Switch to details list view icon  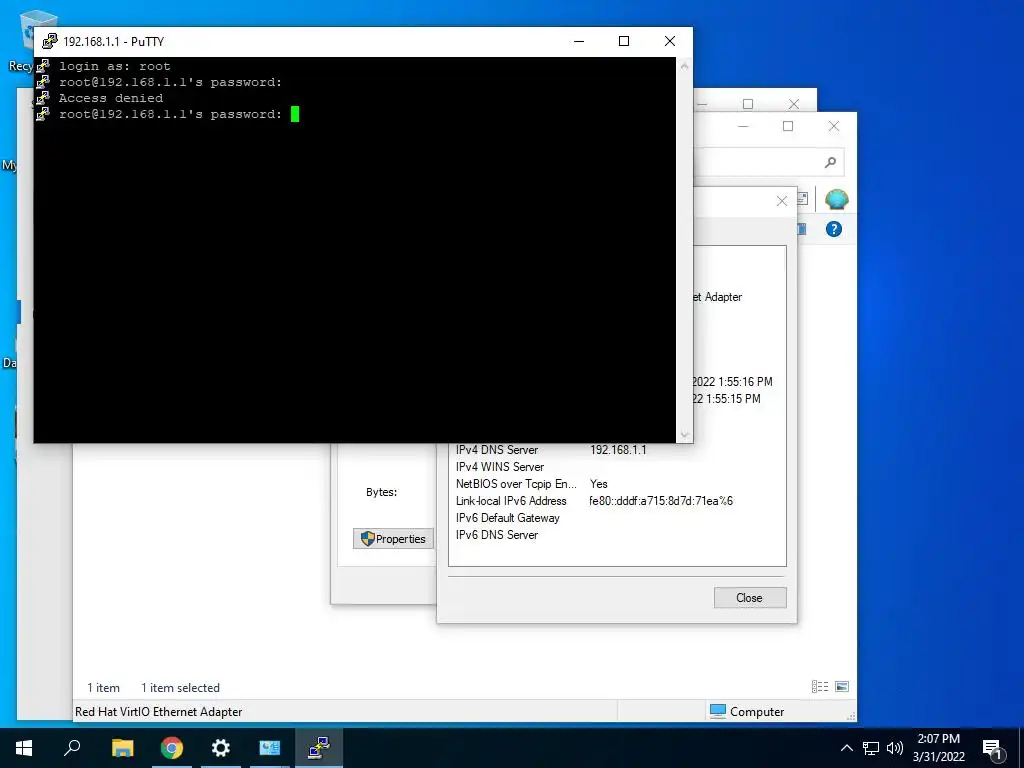click(820, 686)
